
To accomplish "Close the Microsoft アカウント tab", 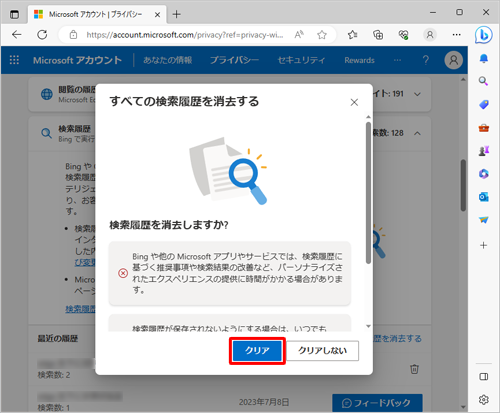I will tap(157, 15).
